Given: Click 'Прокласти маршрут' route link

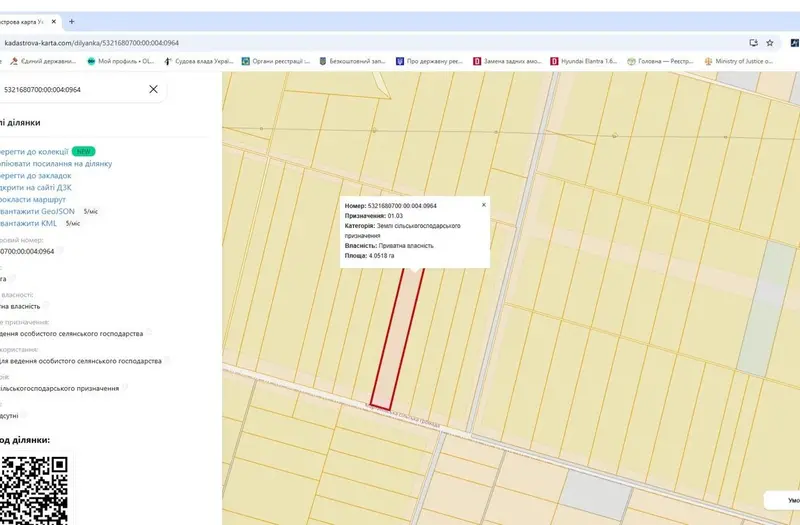Looking at the screenshot, I should pyautogui.click(x=33, y=199).
